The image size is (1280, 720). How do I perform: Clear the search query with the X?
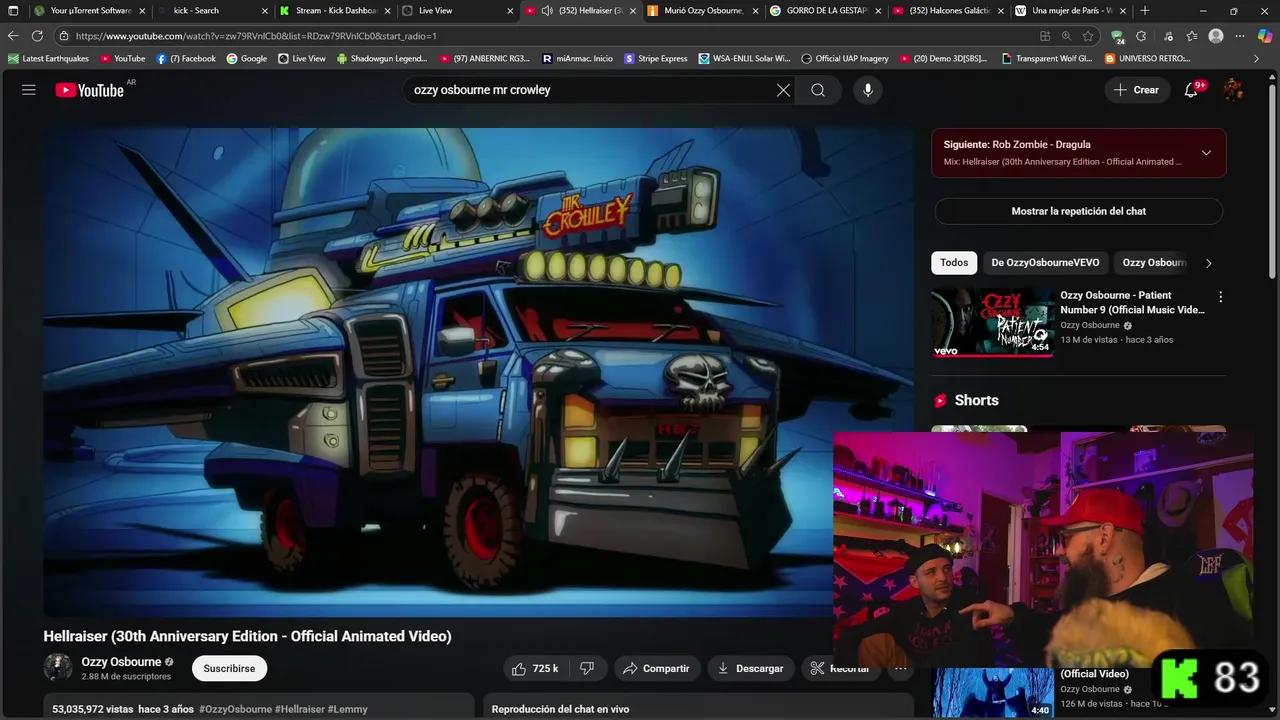(x=783, y=90)
